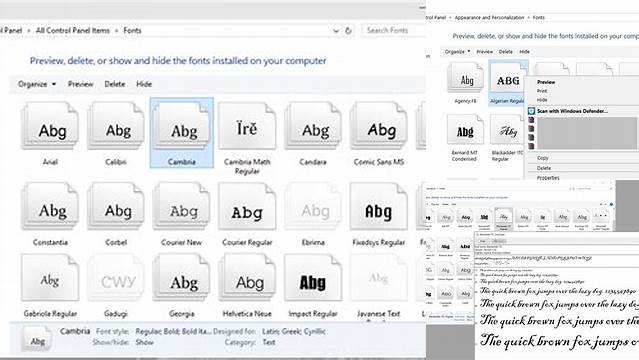This screenshot has width=639, height=360.
Task: Open Organize dropdown in right Fonts window
Action: coord(457,52)
